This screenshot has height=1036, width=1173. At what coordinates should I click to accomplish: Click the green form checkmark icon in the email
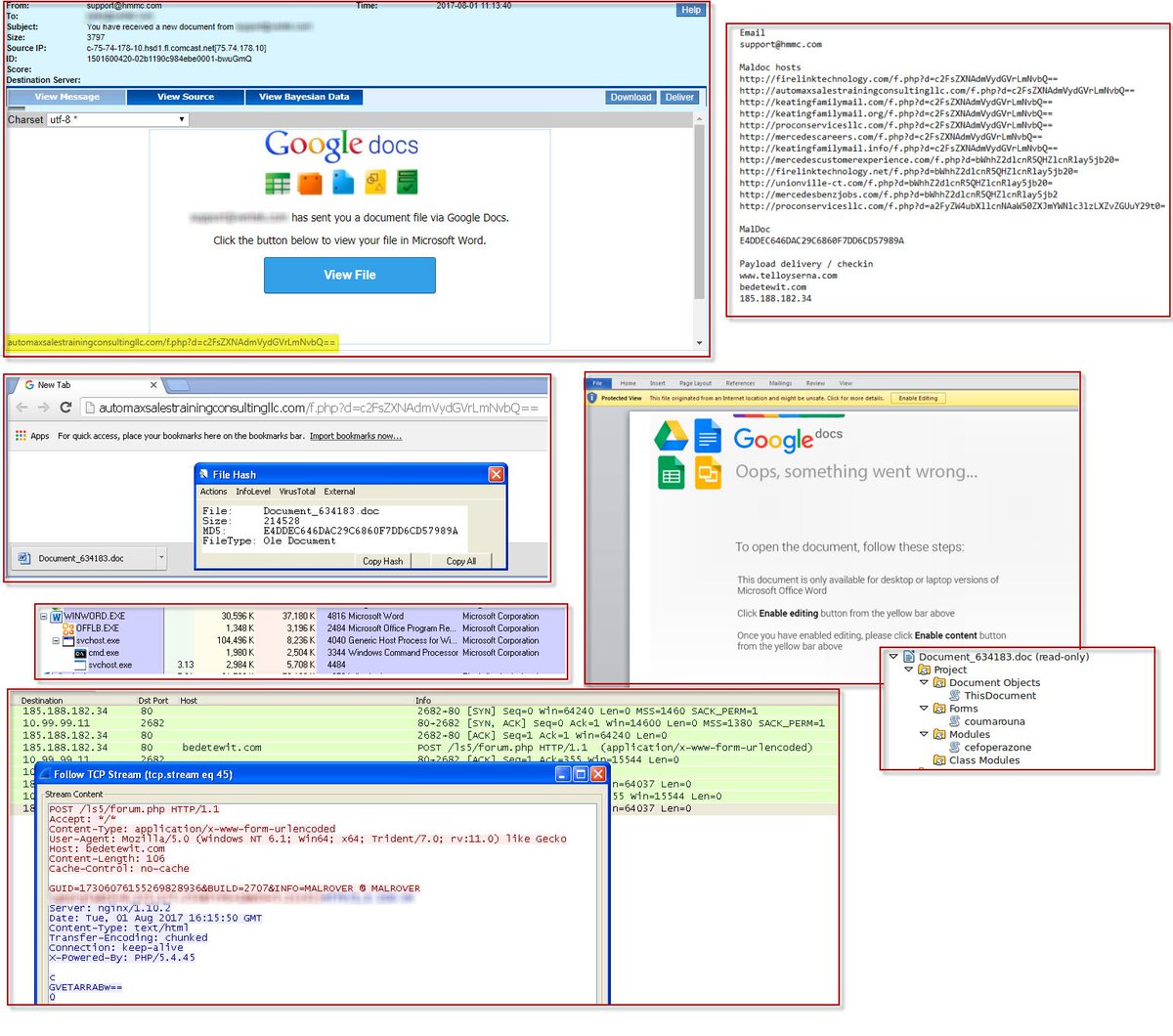[x=408, y=182]
